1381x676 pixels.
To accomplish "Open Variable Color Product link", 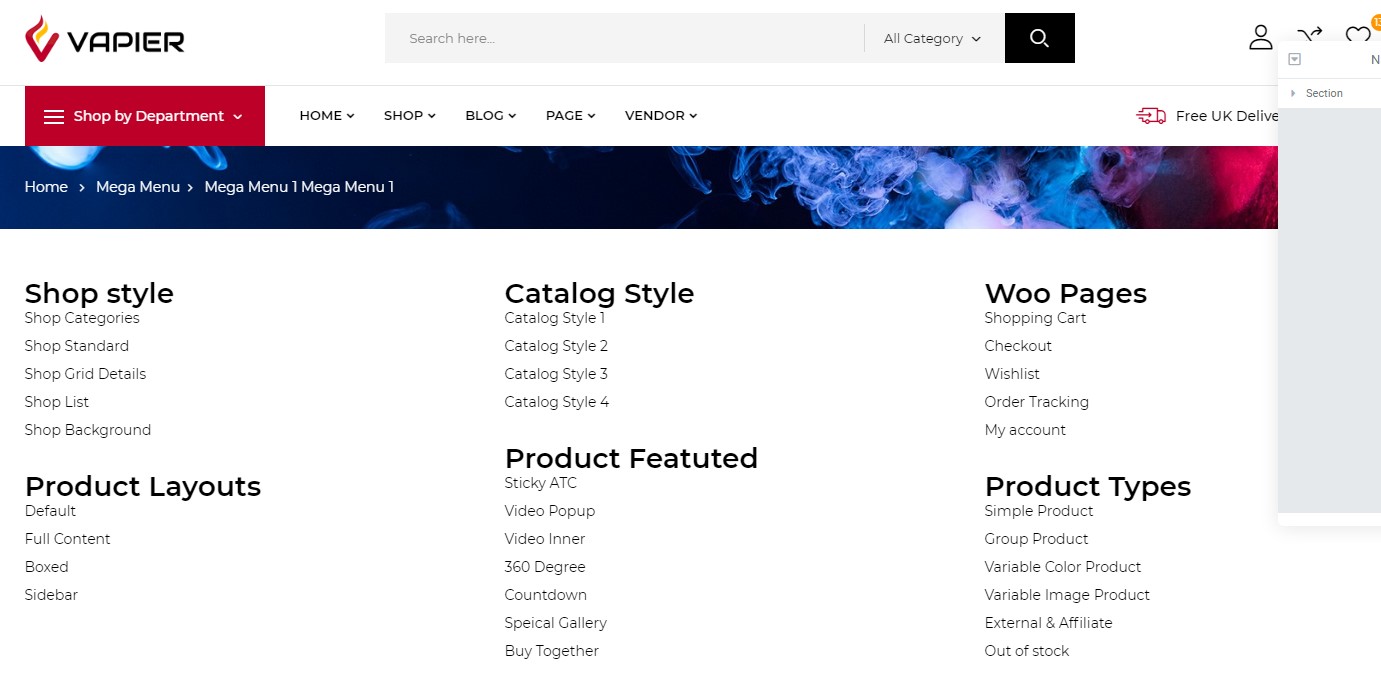I will pyautogui.click(x=1063, y=567).
